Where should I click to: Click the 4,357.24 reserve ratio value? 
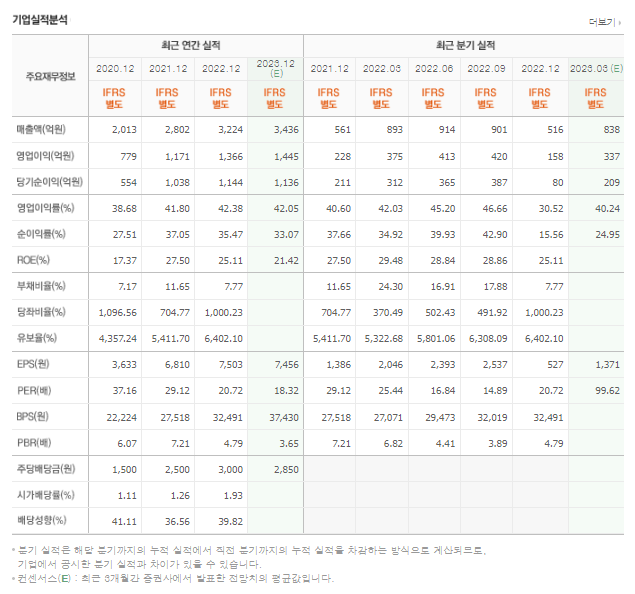coord(118,339)
